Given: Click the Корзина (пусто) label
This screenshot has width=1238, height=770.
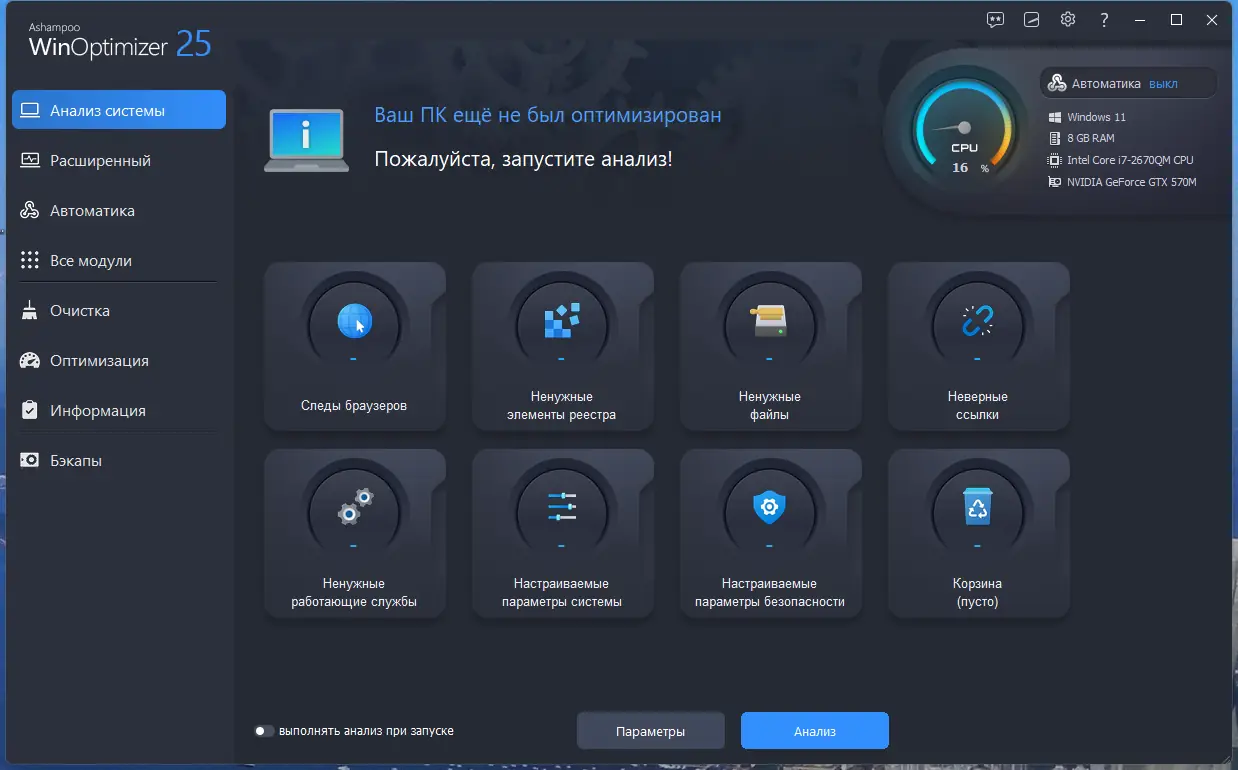Looking at the screenshot, I should tap(978, 593).
